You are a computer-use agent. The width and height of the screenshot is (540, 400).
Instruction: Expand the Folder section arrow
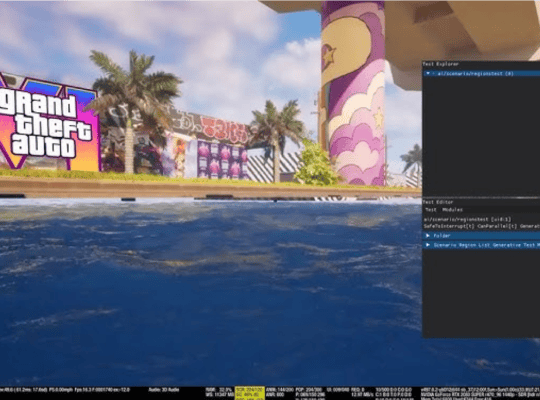(x=428, y=236)
